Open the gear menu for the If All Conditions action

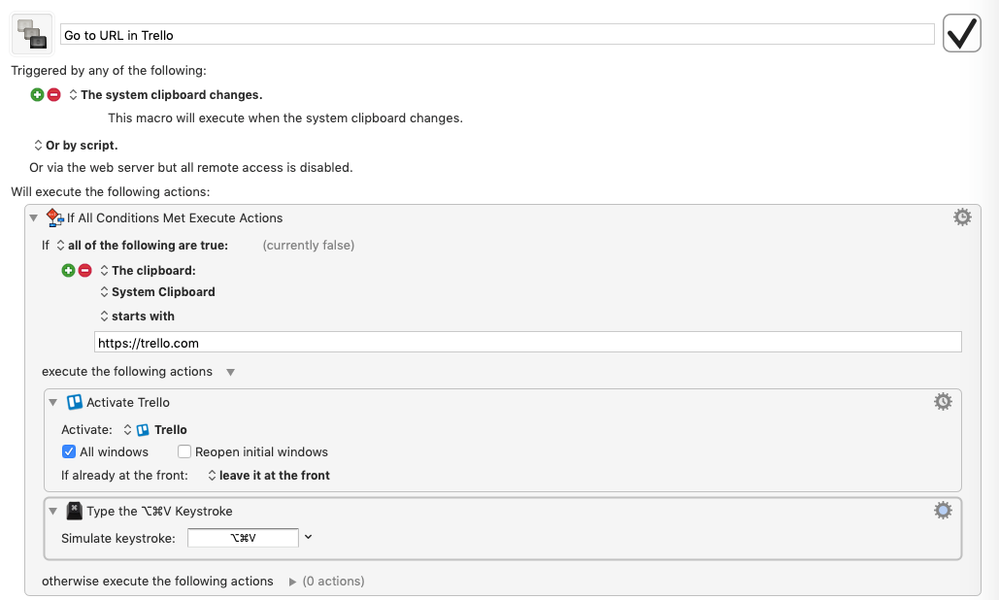click(x=962, y=217)
